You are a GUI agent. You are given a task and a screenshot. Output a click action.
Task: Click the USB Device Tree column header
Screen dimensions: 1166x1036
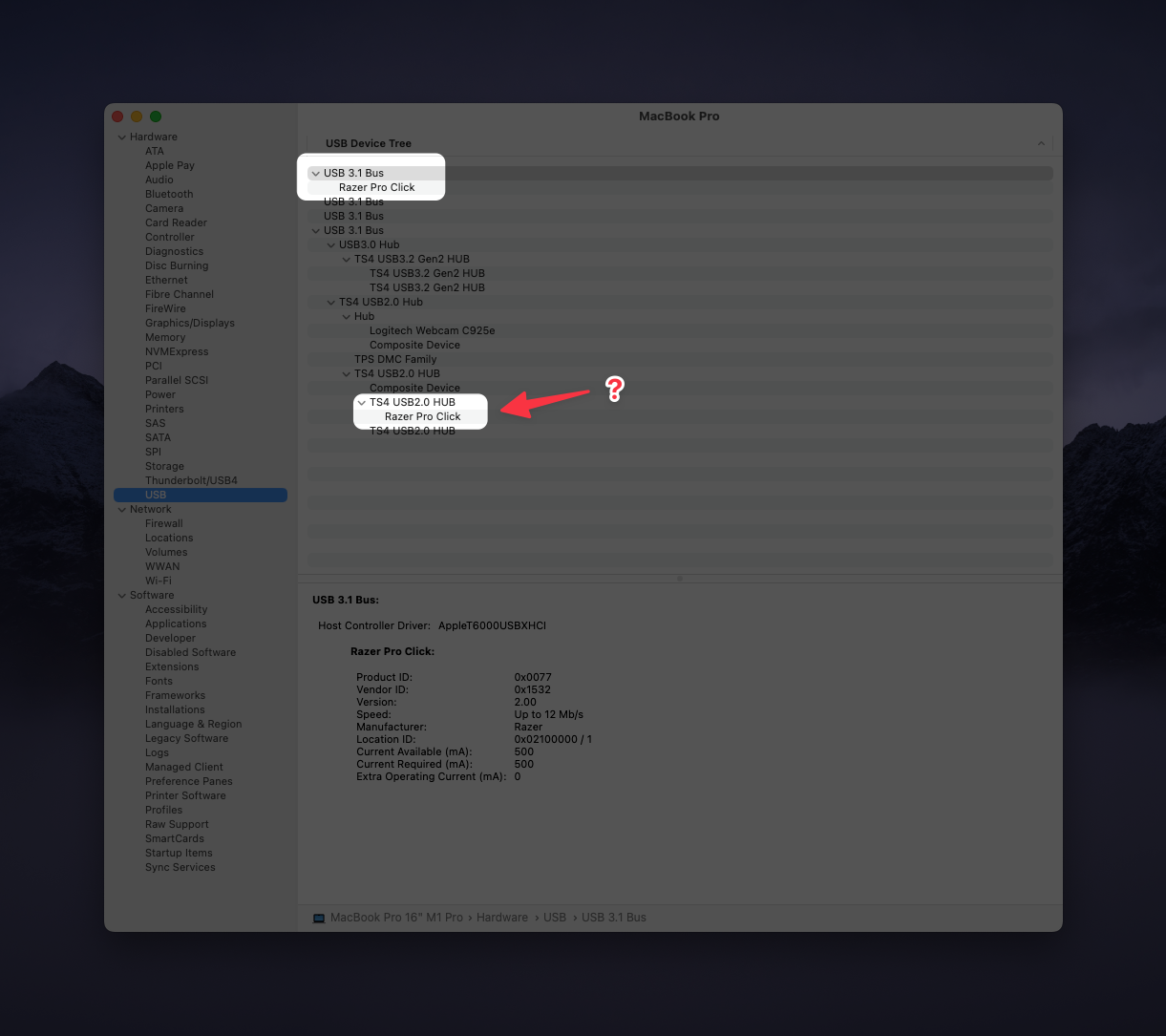pos(369,144)
